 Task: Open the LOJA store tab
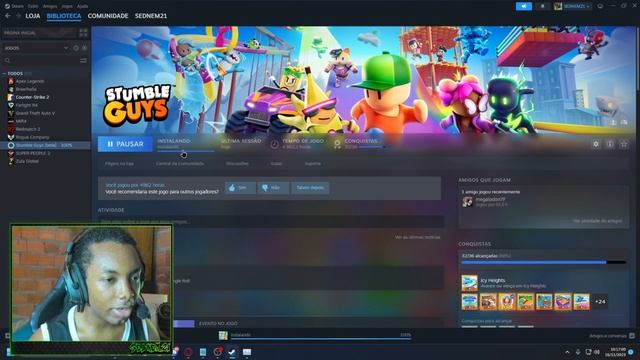(33, 16)
